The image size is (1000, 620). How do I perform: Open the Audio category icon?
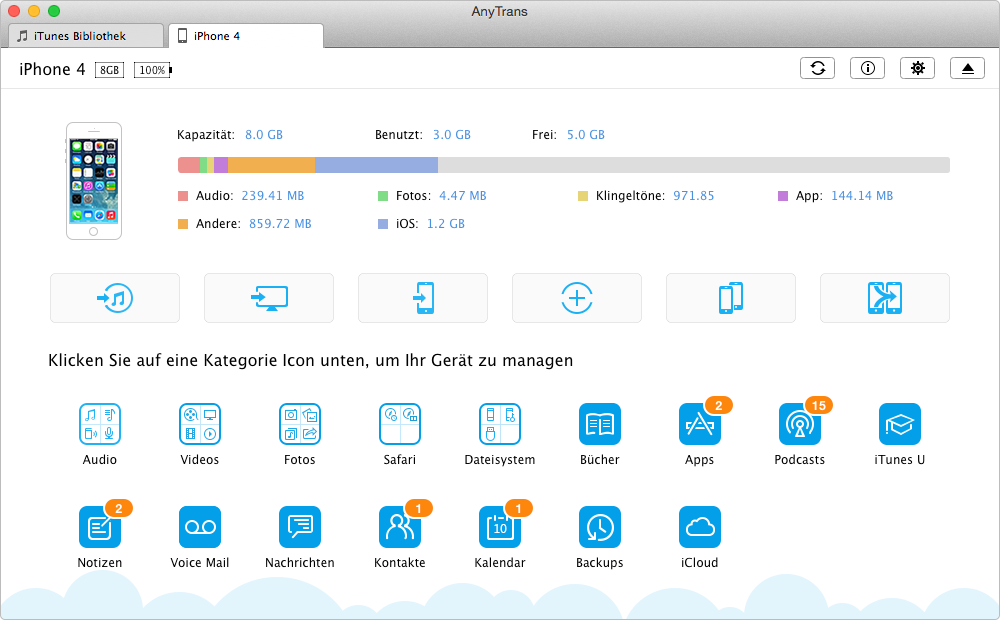pos(99,424)
